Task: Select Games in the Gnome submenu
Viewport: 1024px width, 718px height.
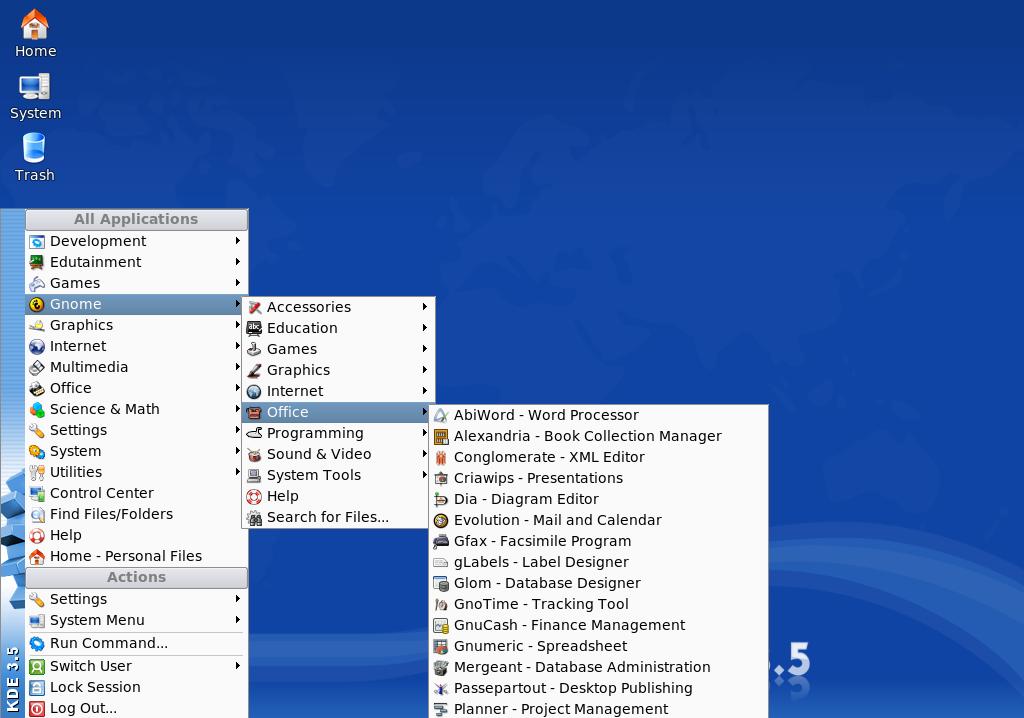Action: (338, 349)
